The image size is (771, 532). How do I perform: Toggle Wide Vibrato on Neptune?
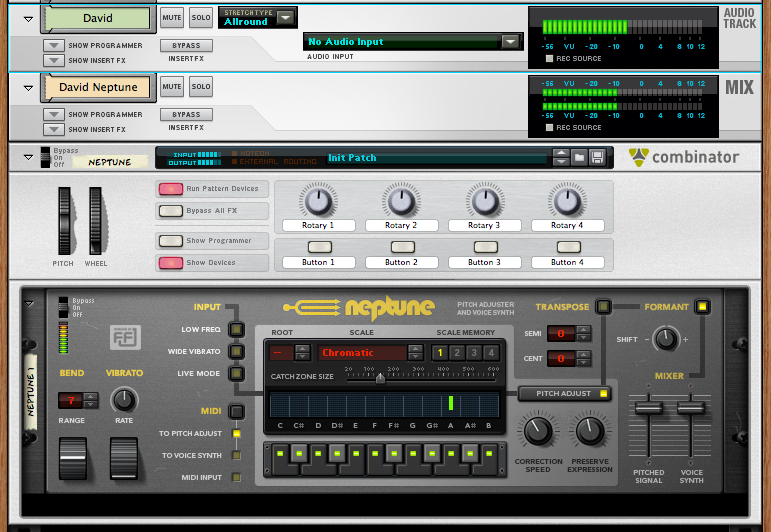pyautogui.click(x=237, y=352)
